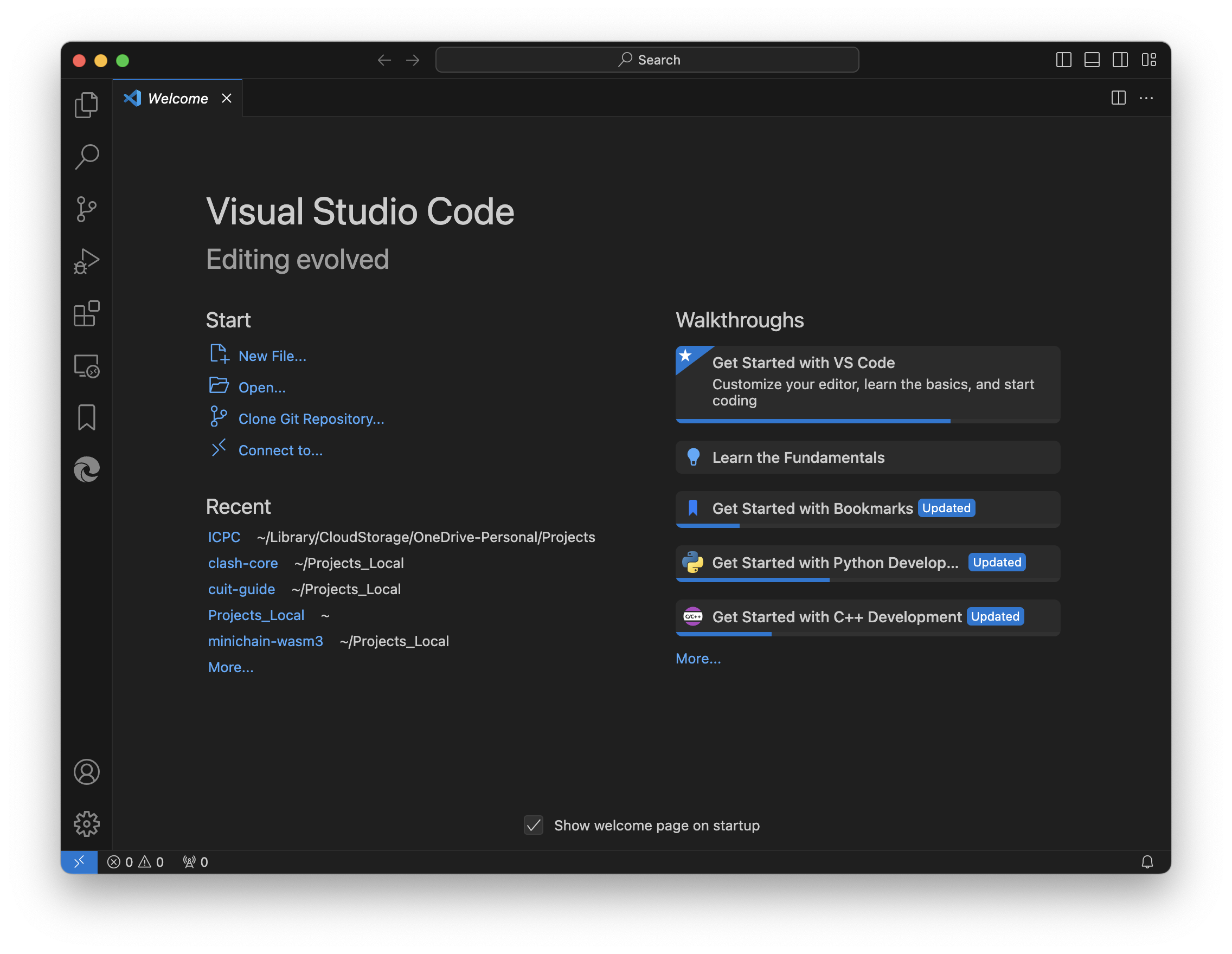Screen dimensions: 1232x954
Task: Click the Clone Git Repository link
Action: pos(311,419)
